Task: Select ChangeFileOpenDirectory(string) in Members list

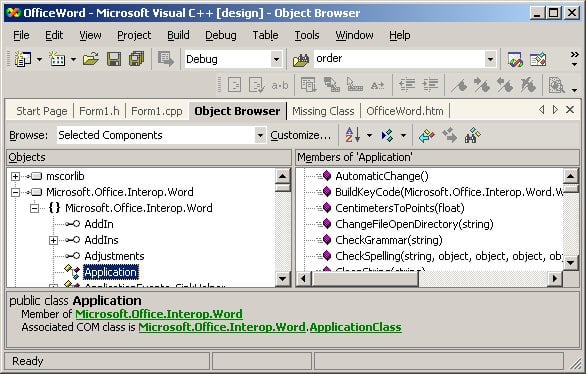Action: [x=414, y=224]
